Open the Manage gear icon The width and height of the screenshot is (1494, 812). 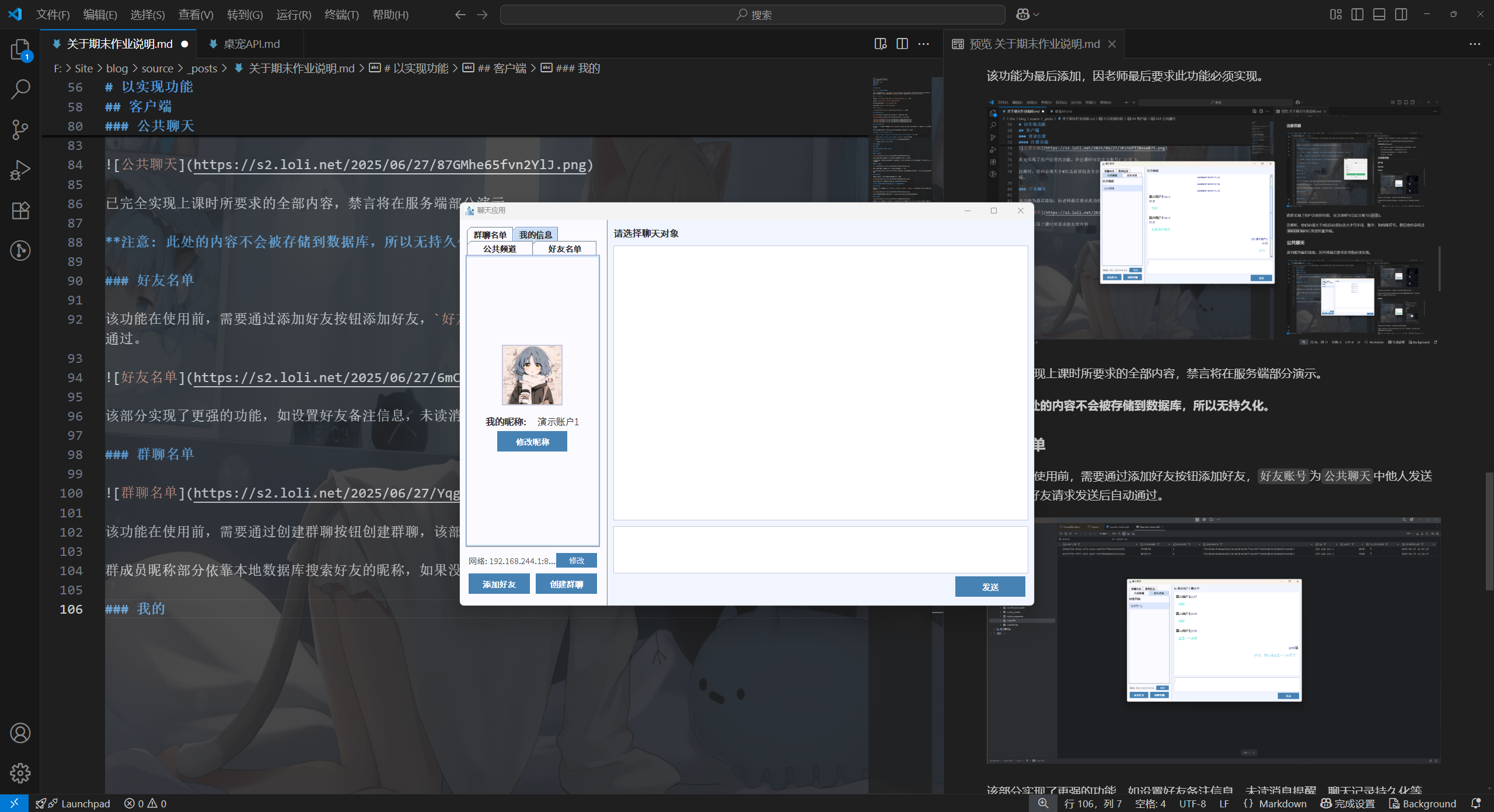pos(20,773)
